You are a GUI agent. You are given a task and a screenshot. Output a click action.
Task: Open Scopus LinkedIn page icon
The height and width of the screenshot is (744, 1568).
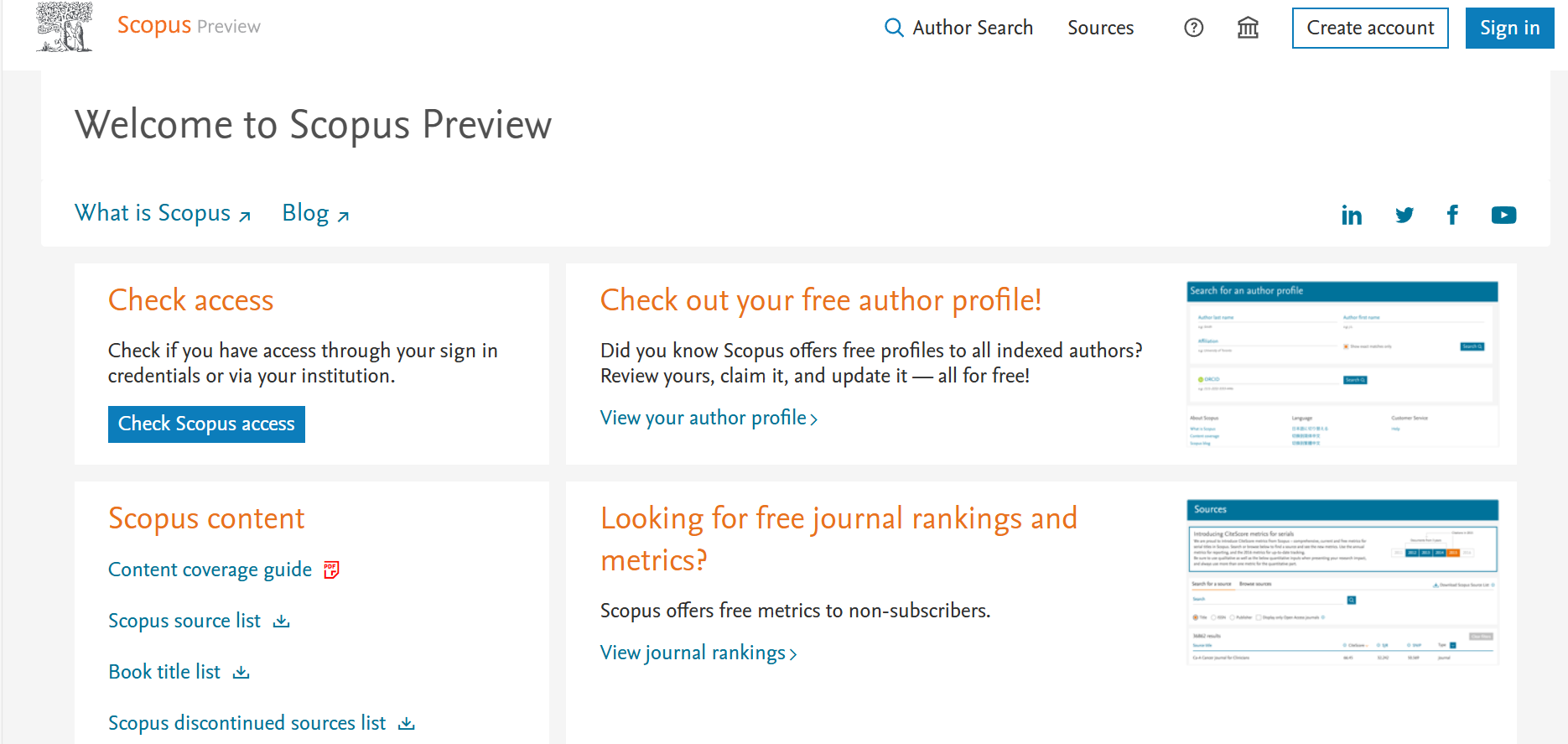pos(1351,216)
